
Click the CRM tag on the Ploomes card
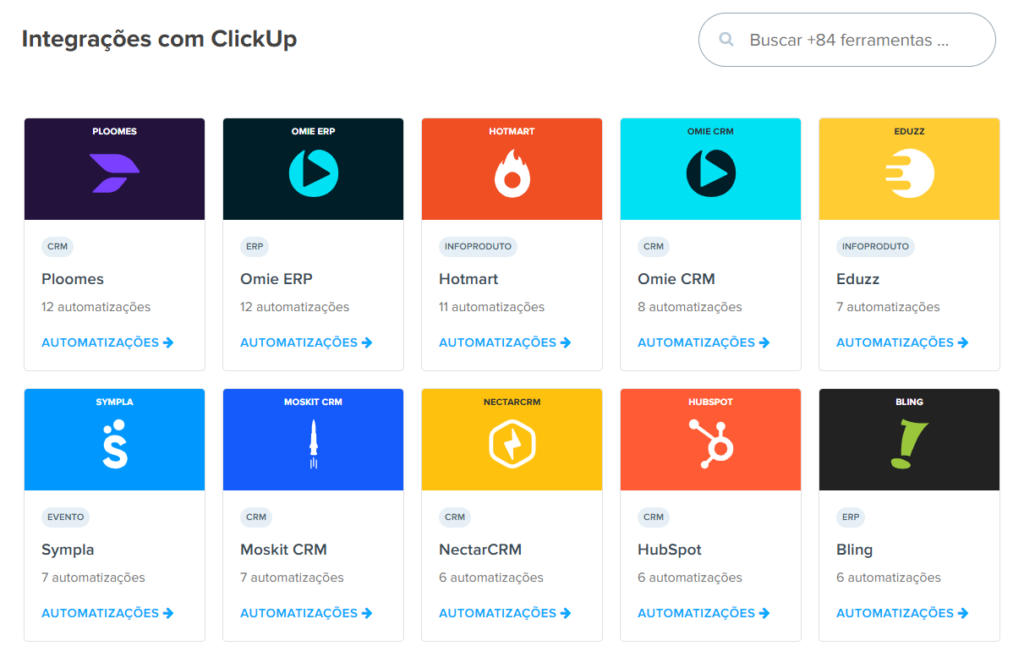[57, 246]
